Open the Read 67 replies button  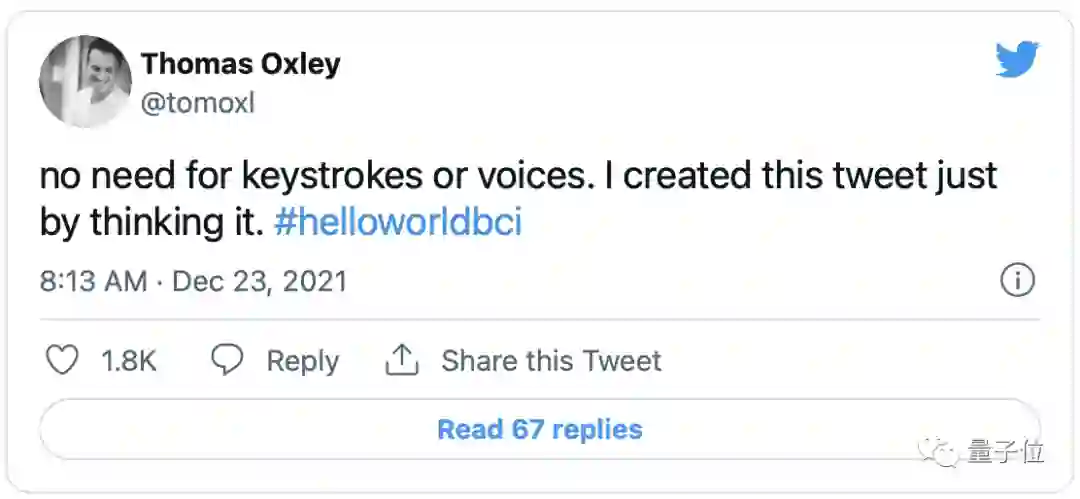coord(539,430)
